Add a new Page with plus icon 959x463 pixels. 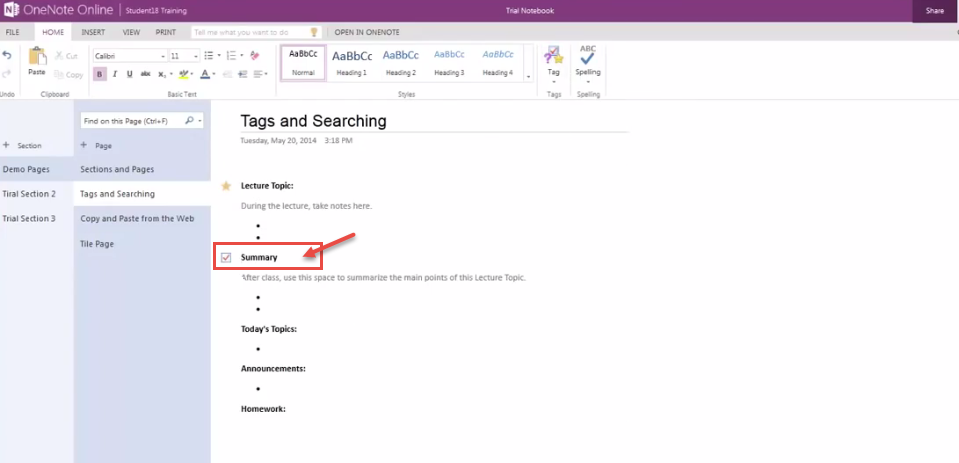[x=84, y=146]
